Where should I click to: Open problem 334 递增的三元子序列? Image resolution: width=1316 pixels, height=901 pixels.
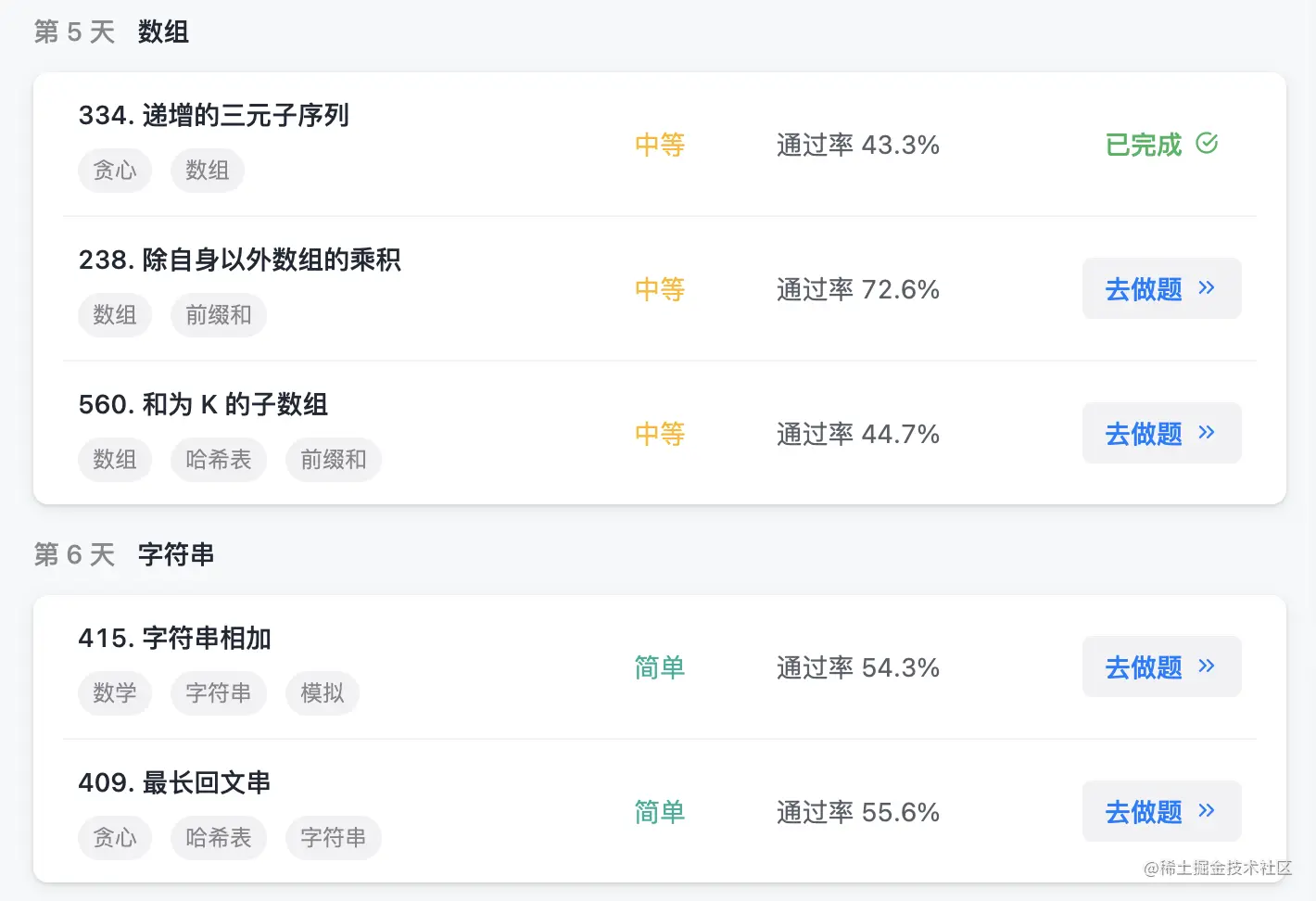[213, 116]
